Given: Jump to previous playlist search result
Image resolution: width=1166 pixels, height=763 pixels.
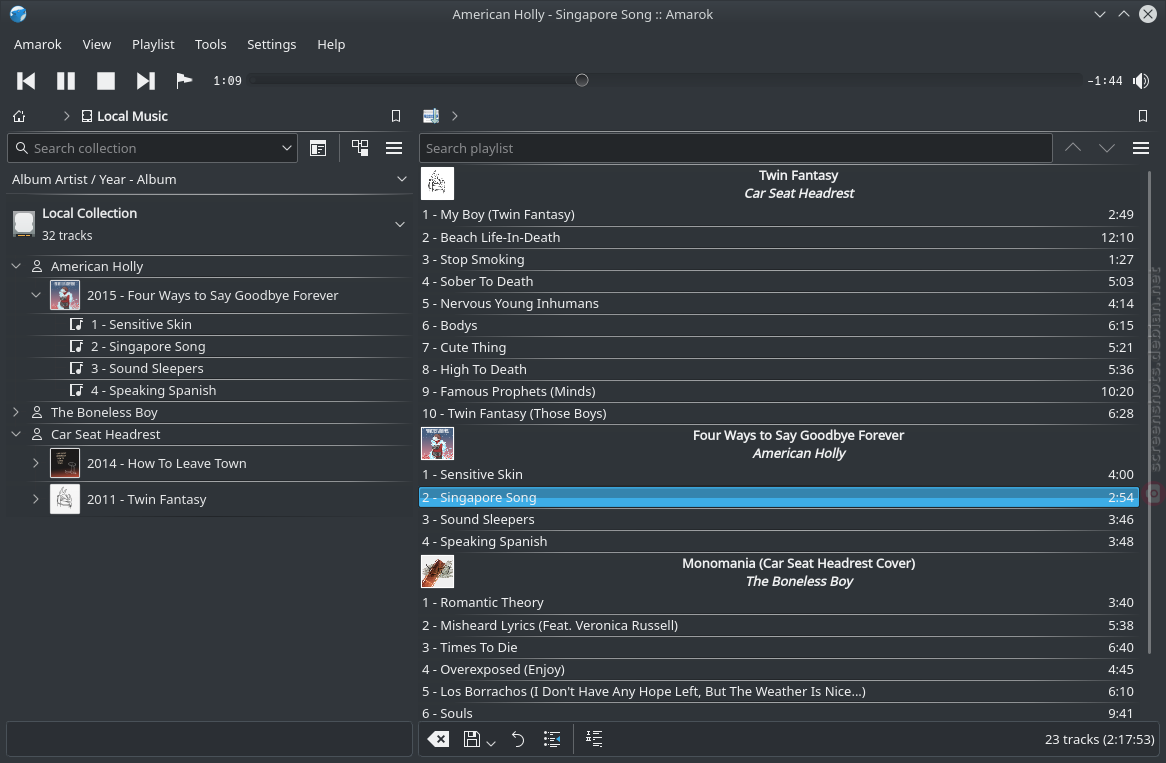Looking at the screenshot, I should [x=1073, y=148].
